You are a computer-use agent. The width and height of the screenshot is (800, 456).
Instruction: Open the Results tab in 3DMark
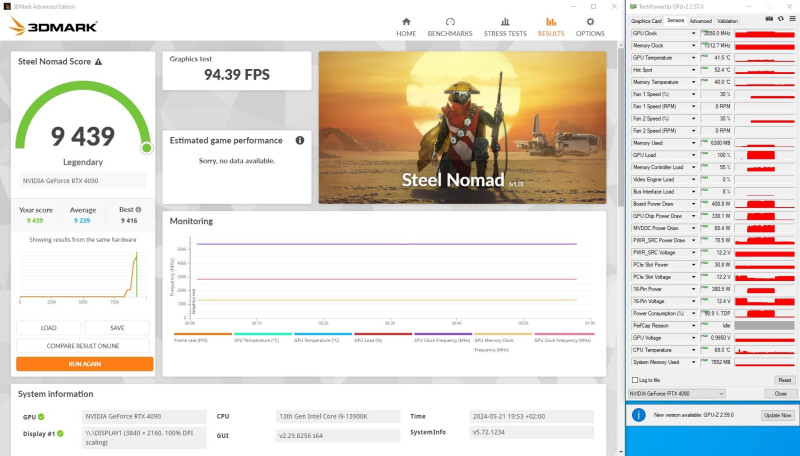tap(551, 27)
